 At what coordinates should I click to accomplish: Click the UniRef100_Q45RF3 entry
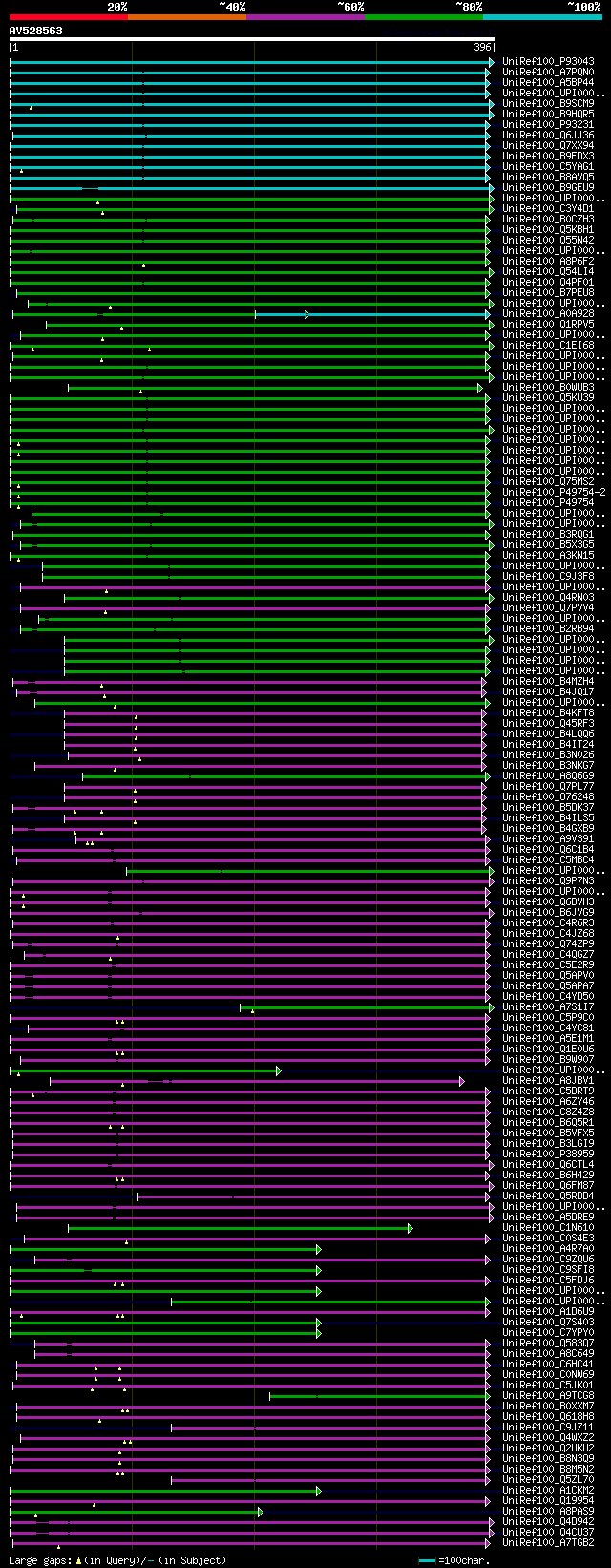tap(548, 724)
